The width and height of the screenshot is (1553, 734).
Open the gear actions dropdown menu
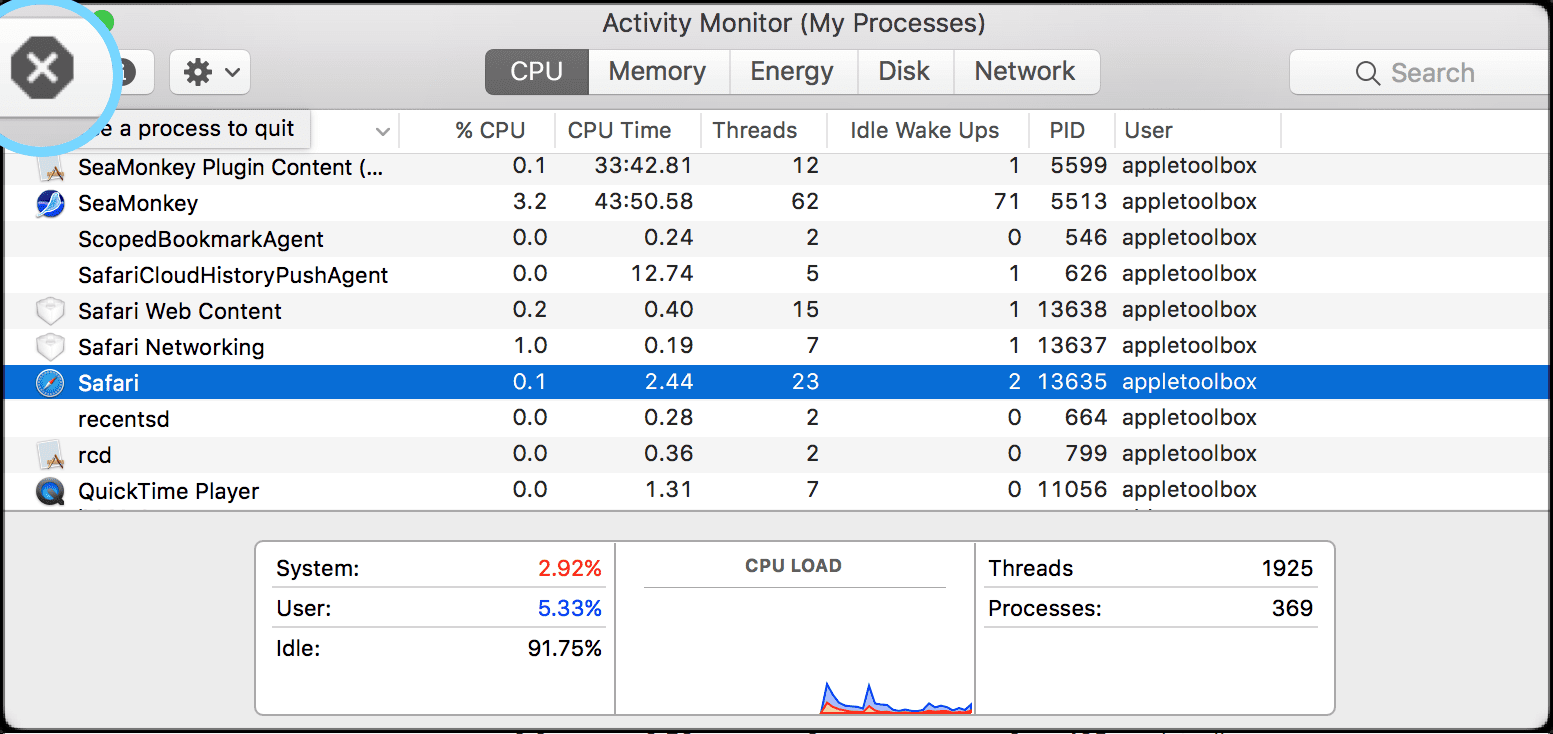(210, 72)
